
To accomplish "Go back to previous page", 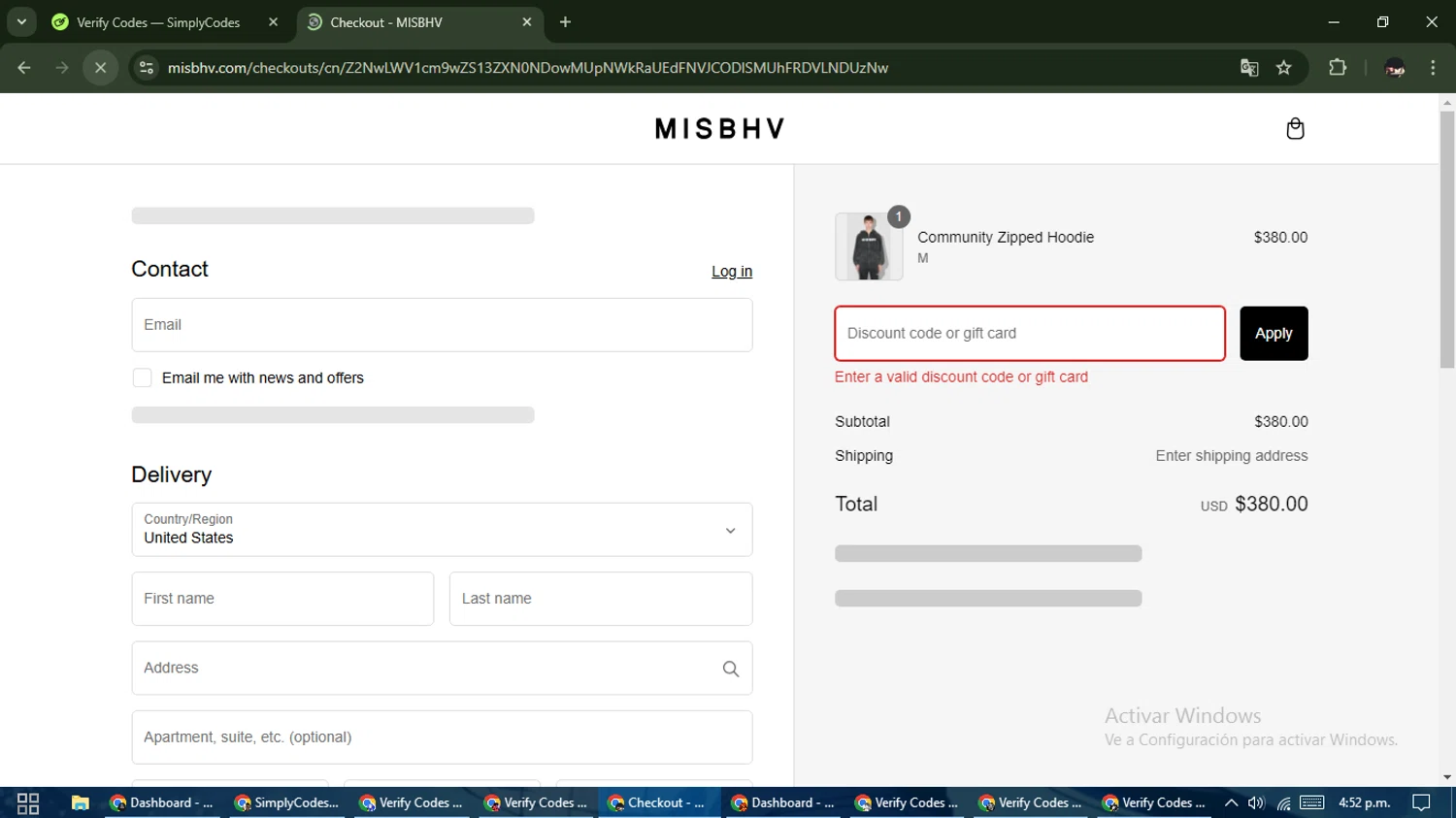I will [24, 68].
